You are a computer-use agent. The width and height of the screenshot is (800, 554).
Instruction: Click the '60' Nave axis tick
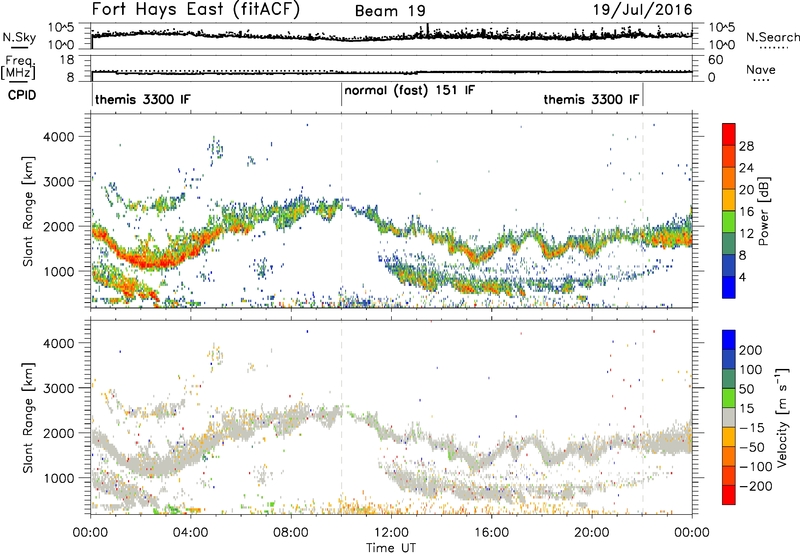tap(715, 60)
